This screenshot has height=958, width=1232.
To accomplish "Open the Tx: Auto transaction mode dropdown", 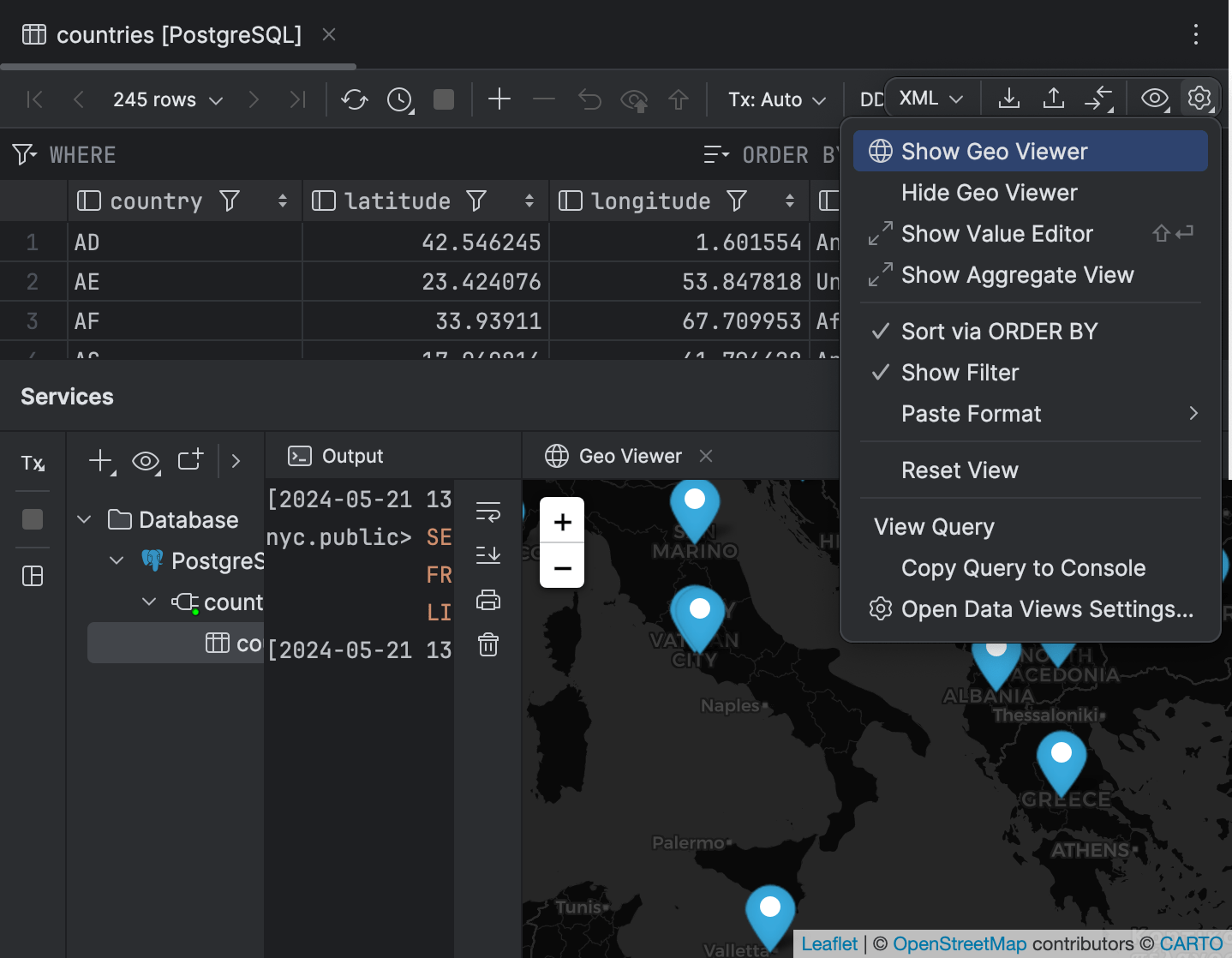I will (x=775, y=99).
